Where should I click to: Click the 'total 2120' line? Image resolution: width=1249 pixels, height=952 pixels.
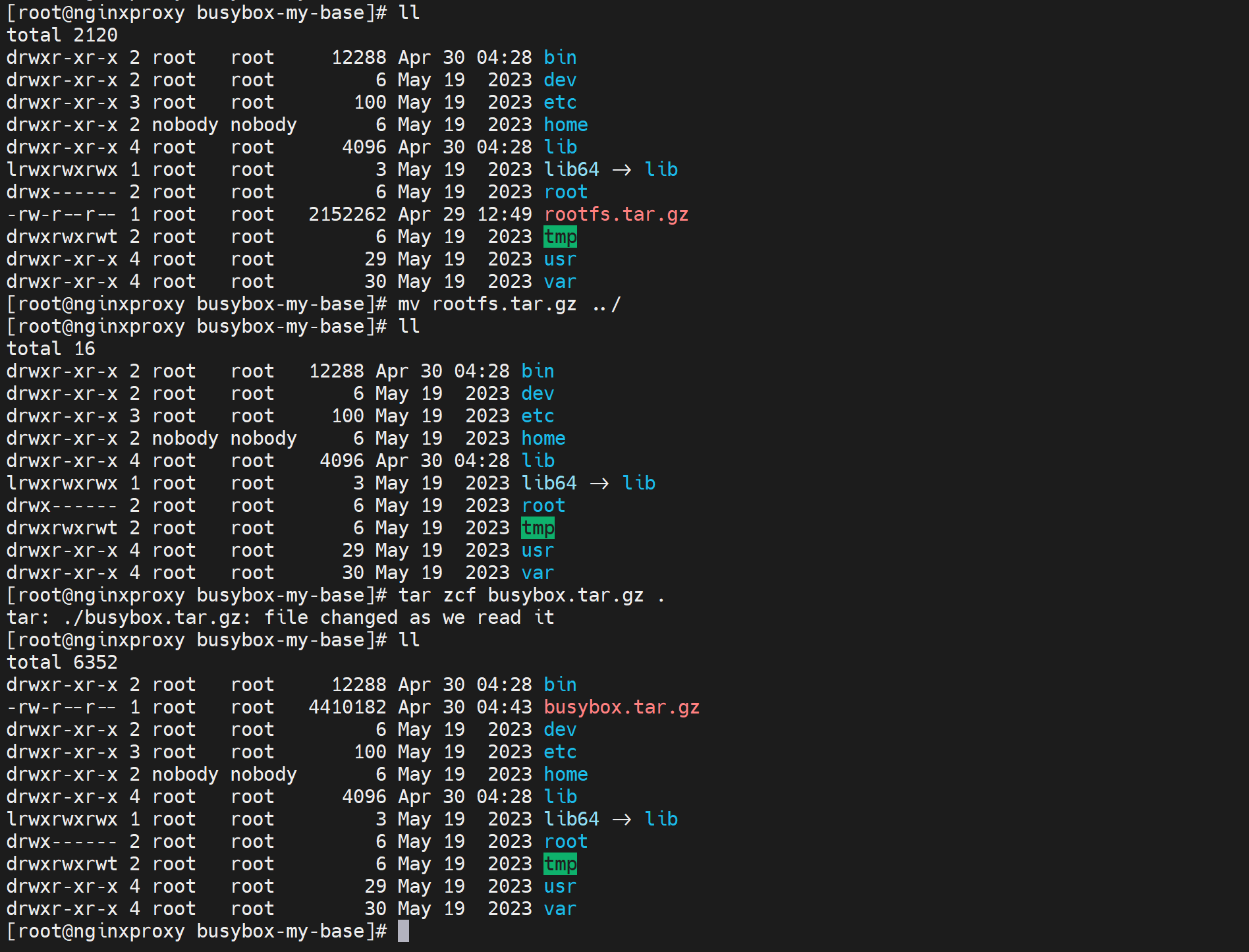click(62, 36)
